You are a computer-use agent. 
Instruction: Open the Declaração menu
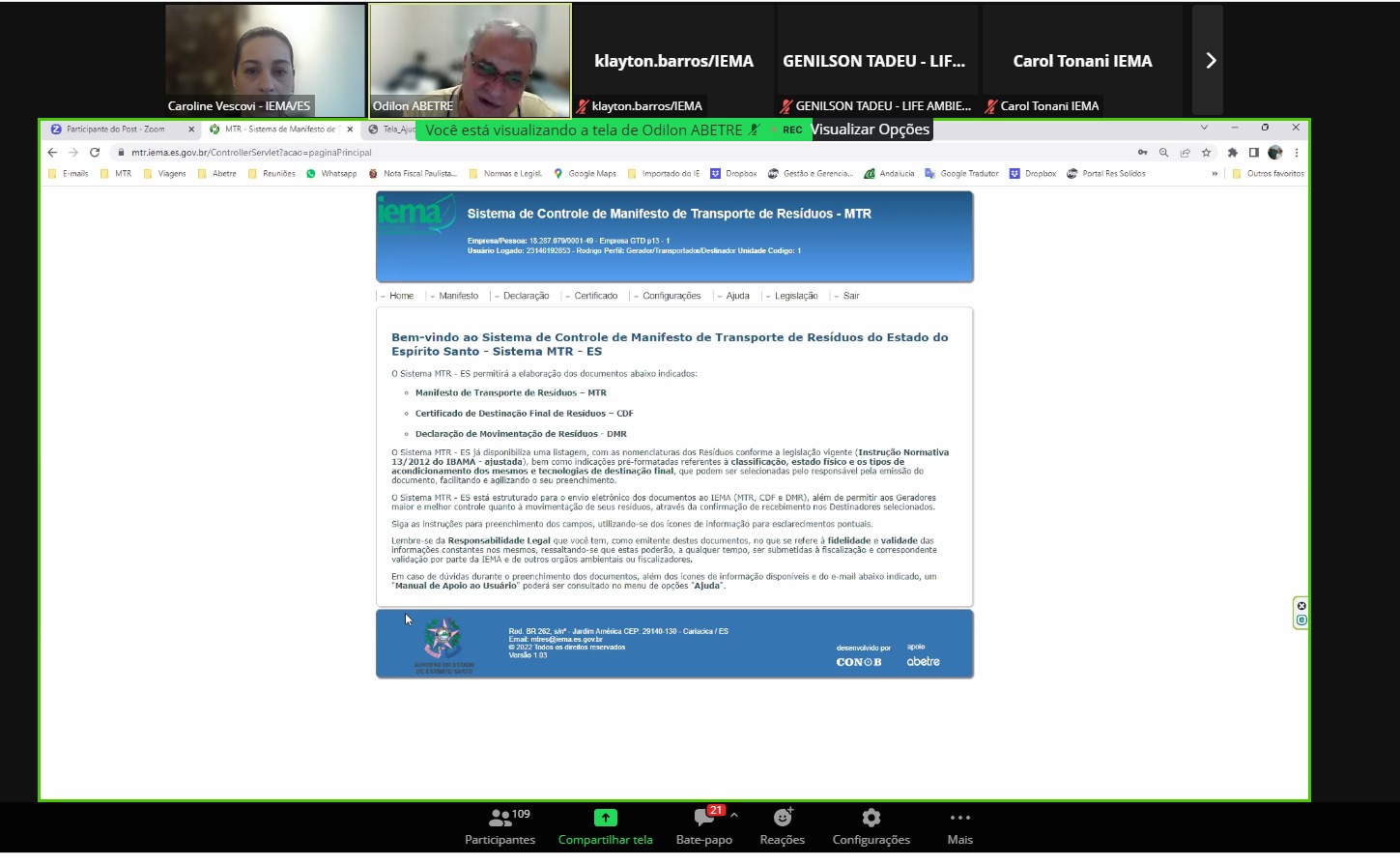coord(522,296)
